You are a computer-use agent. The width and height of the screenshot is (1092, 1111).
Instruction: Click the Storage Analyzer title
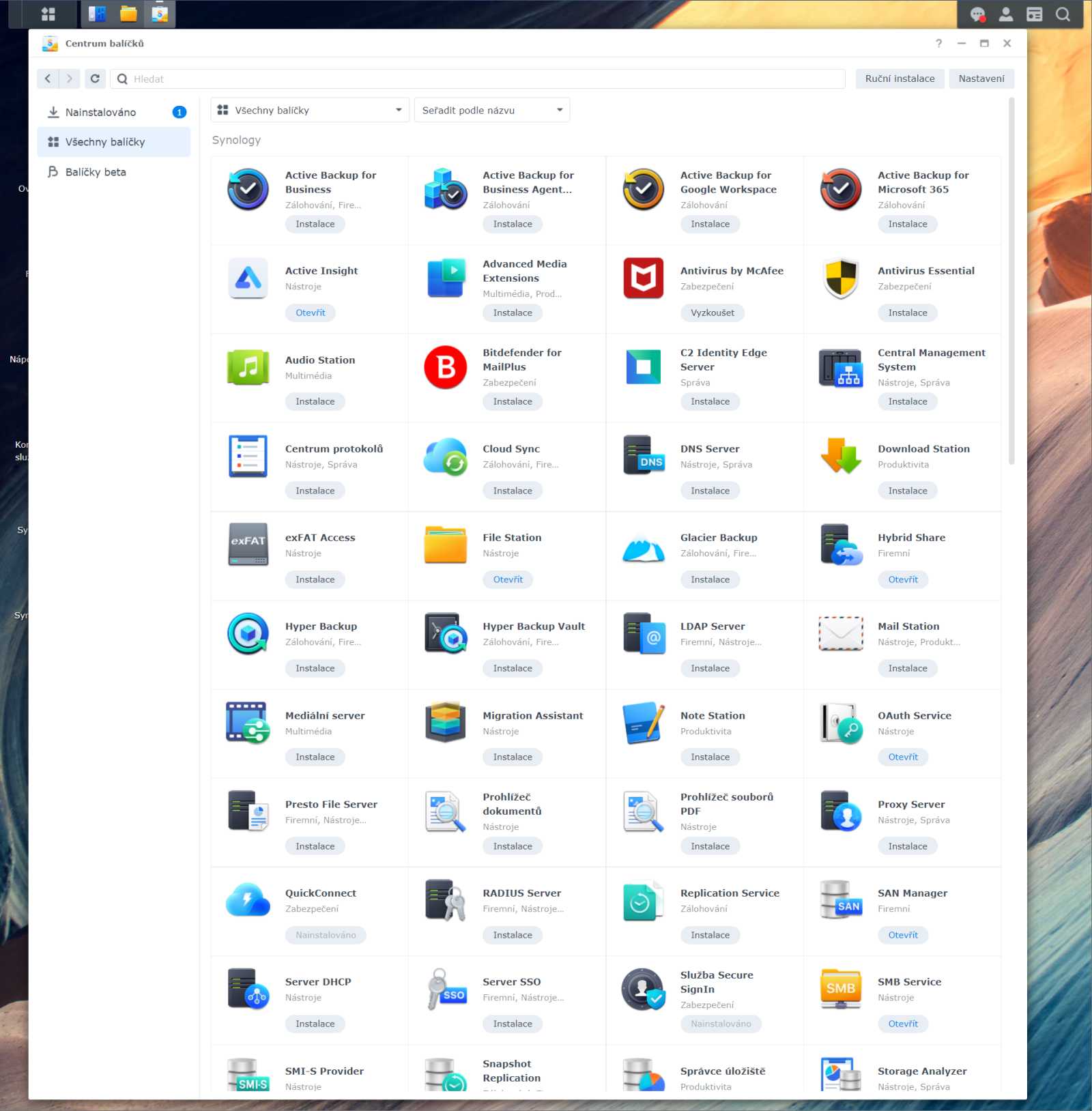tap(922, 1071)
